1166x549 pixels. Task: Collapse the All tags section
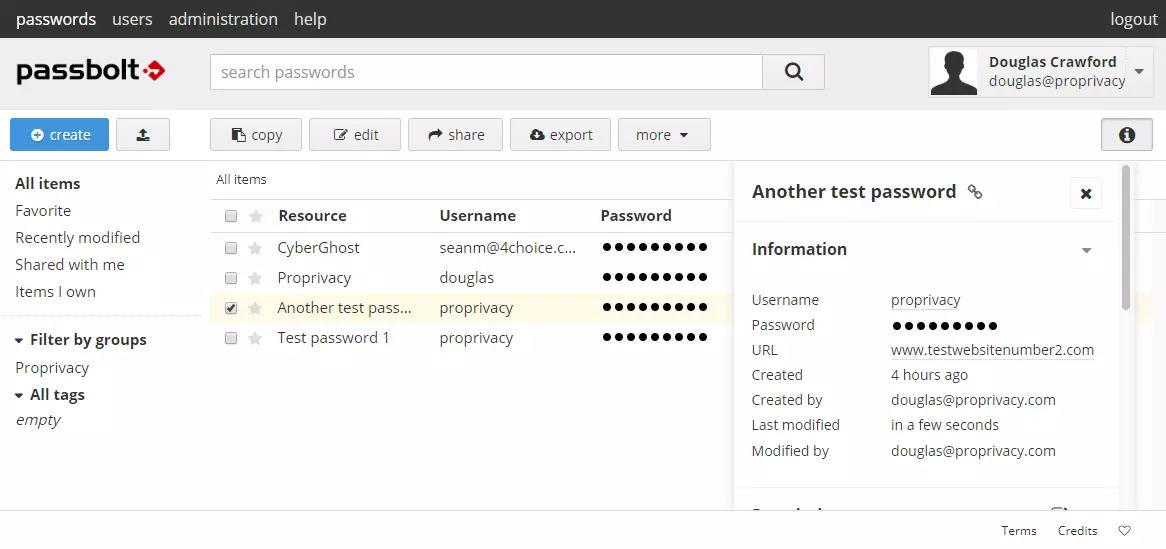click(x=19, y=396)
